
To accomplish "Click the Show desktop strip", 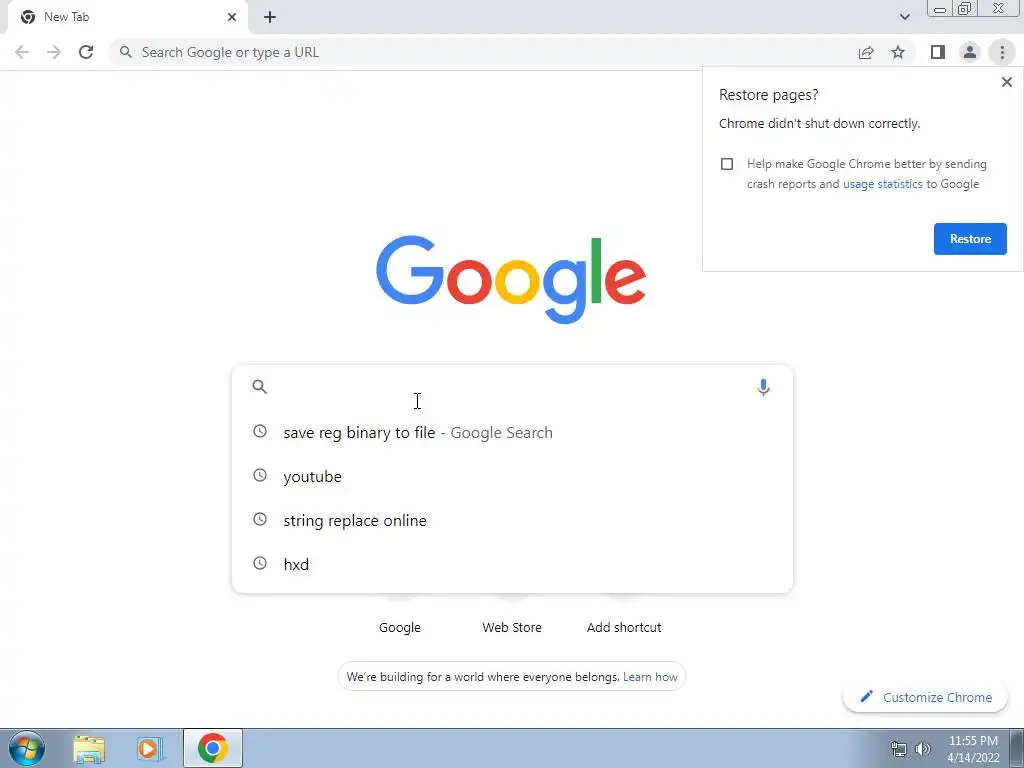I will tap(1017, 748).
